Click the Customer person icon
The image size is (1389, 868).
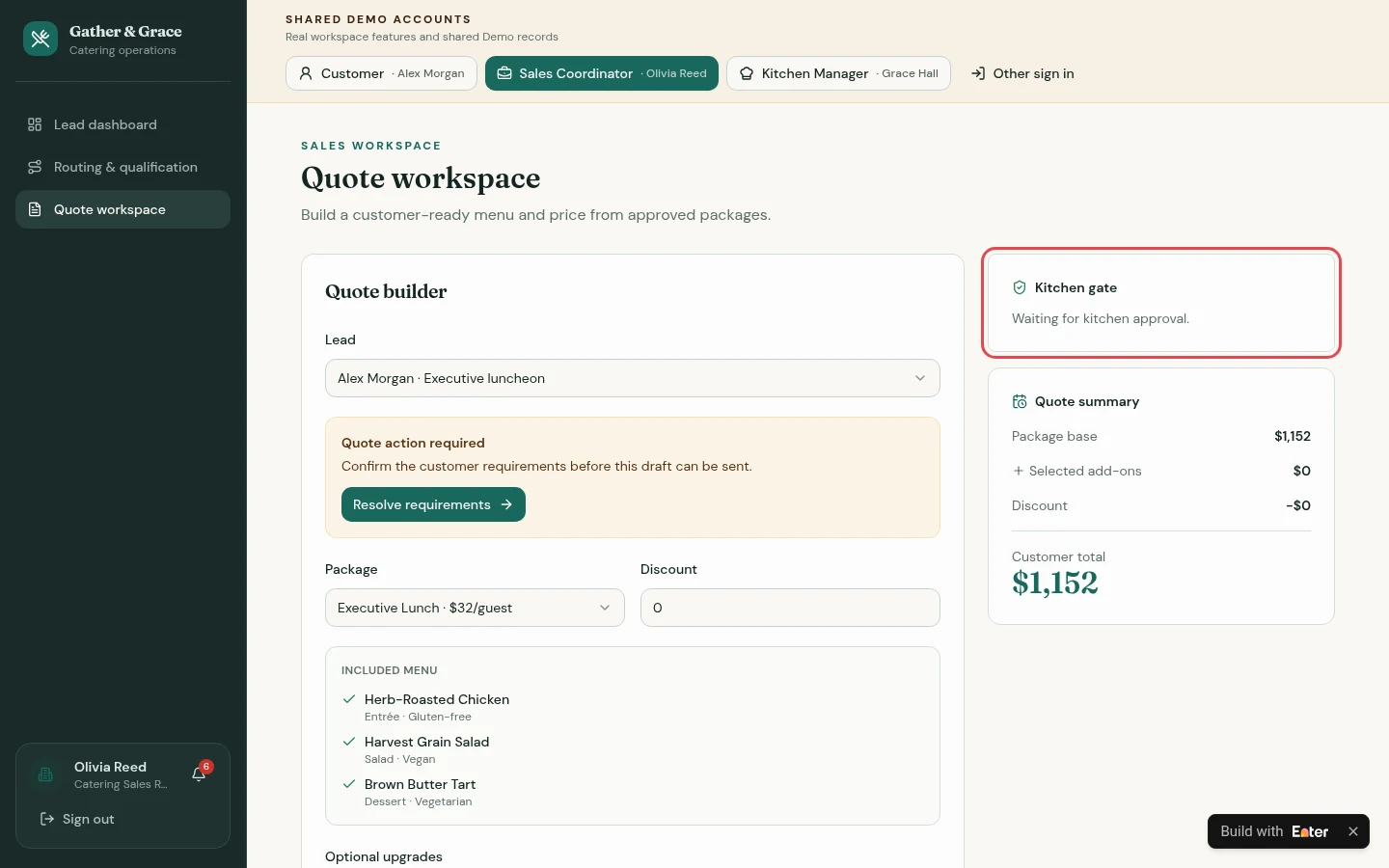(x=306, y=73)
